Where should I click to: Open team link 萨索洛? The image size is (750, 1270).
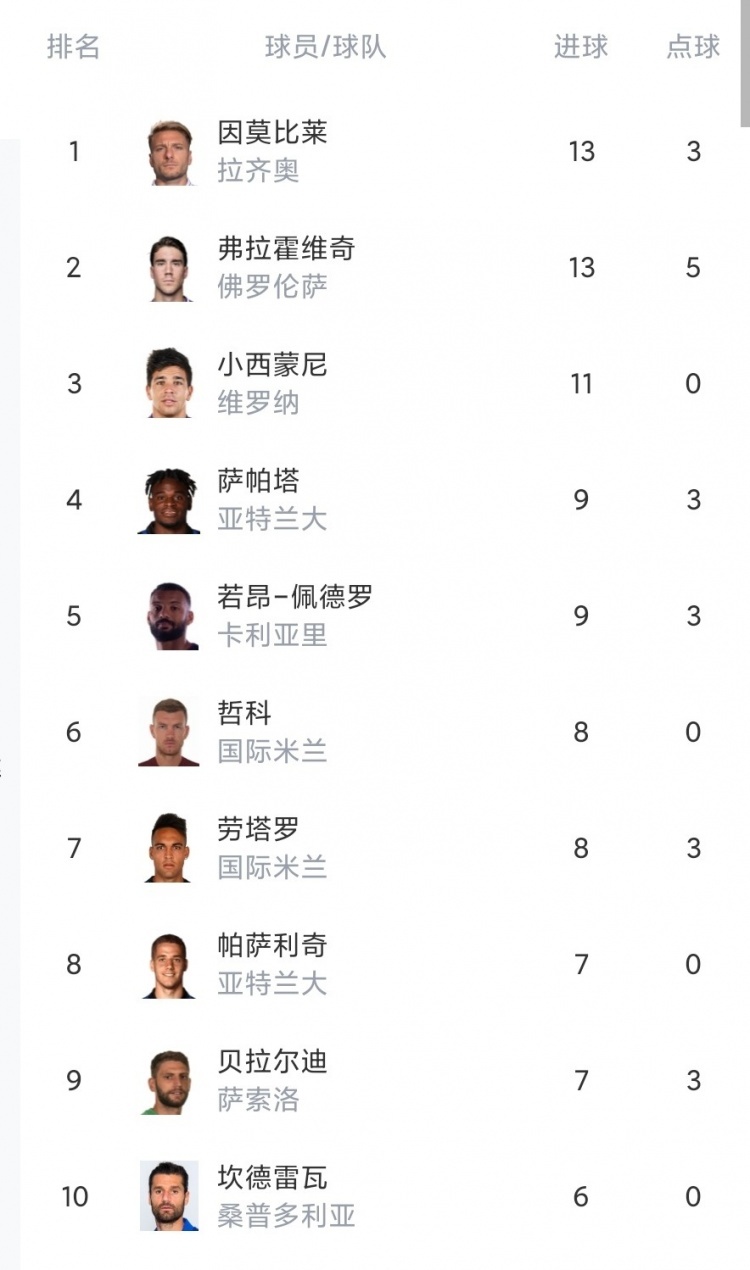coord(258,1099)
